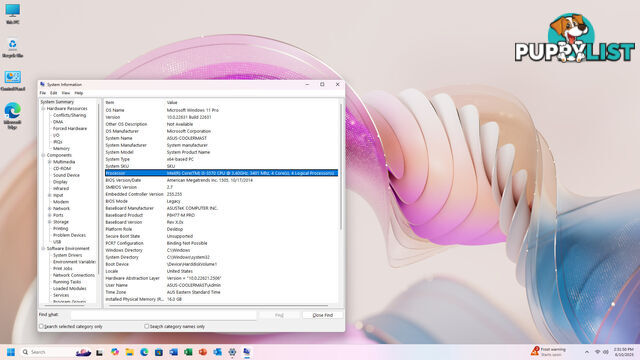Select USB tree item
This screenshot has width=640, height=360.
pos(57,242)
